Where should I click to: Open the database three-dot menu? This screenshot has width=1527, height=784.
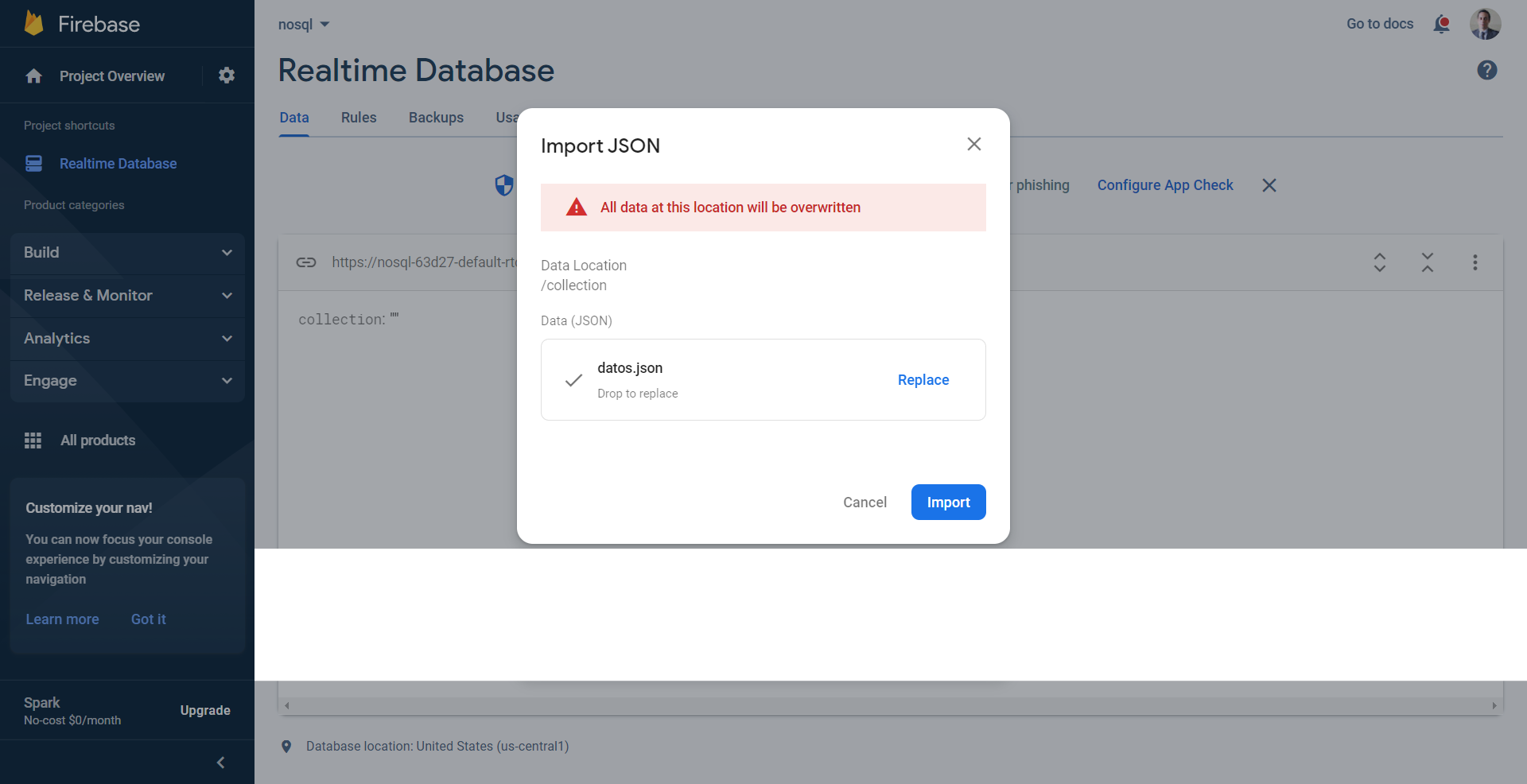[x=1475, y=262]
